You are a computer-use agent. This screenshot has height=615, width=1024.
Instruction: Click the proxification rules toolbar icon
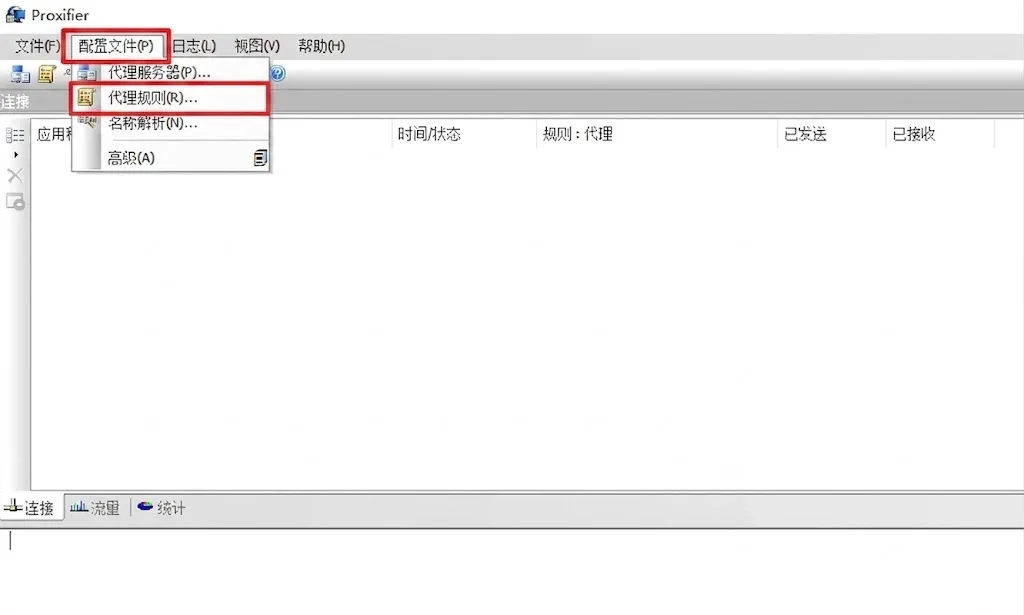46,74
